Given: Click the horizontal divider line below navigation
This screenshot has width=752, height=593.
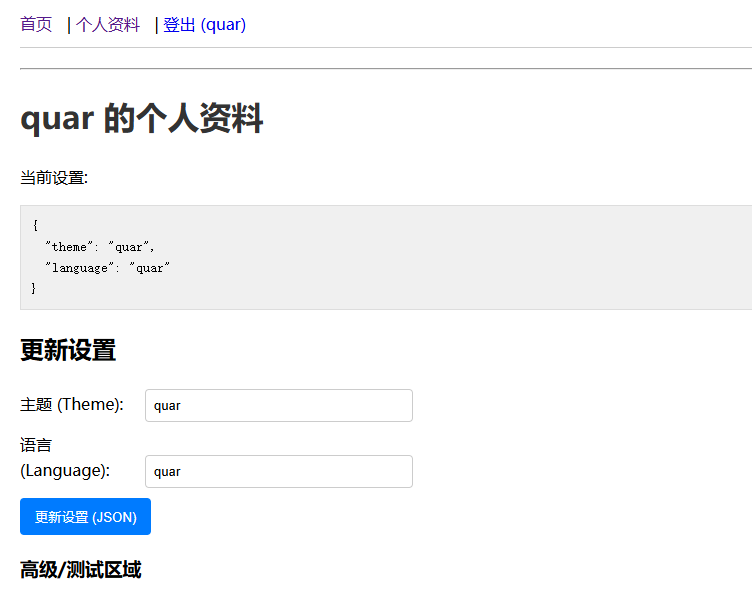Looking at the screenshot, I should [386, 69].
